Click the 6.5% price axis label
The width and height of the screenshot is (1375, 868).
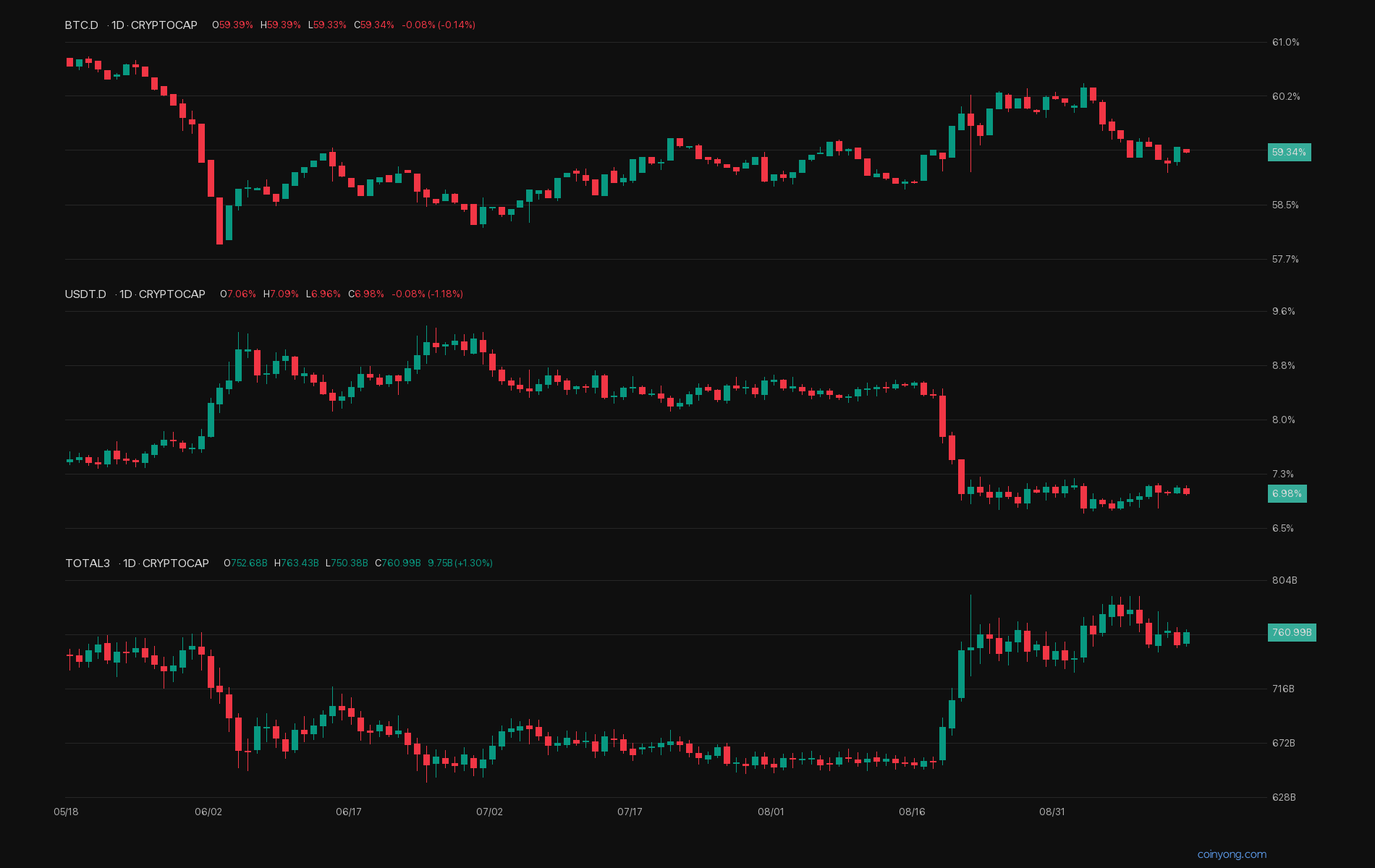point(1283,529)
